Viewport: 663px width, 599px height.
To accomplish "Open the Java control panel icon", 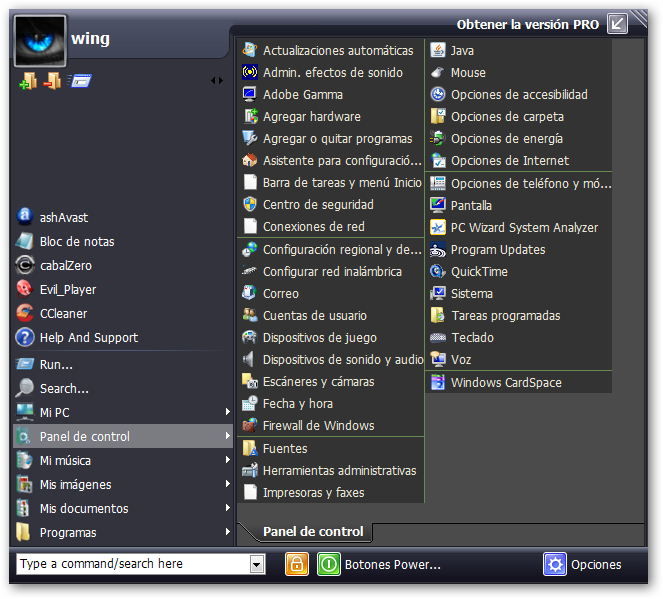I will (x=437, y=50).
